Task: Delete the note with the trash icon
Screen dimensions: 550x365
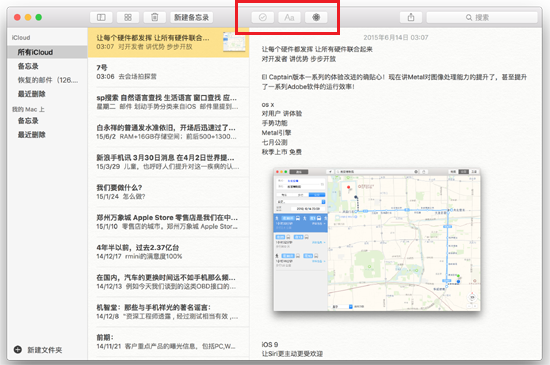Action: click(155, 17)
